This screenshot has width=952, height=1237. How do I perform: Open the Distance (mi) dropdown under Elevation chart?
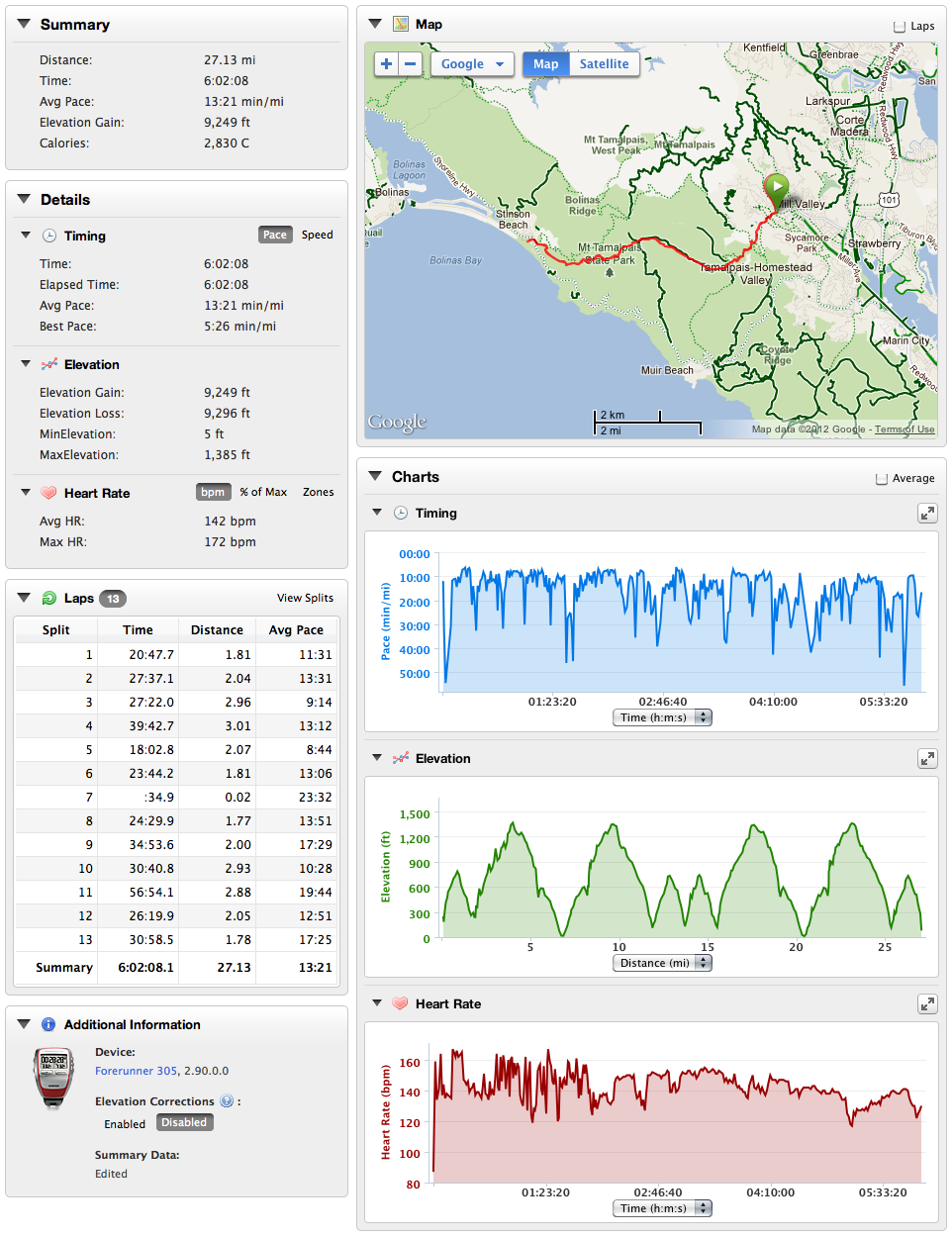click(x=662, y=962)
